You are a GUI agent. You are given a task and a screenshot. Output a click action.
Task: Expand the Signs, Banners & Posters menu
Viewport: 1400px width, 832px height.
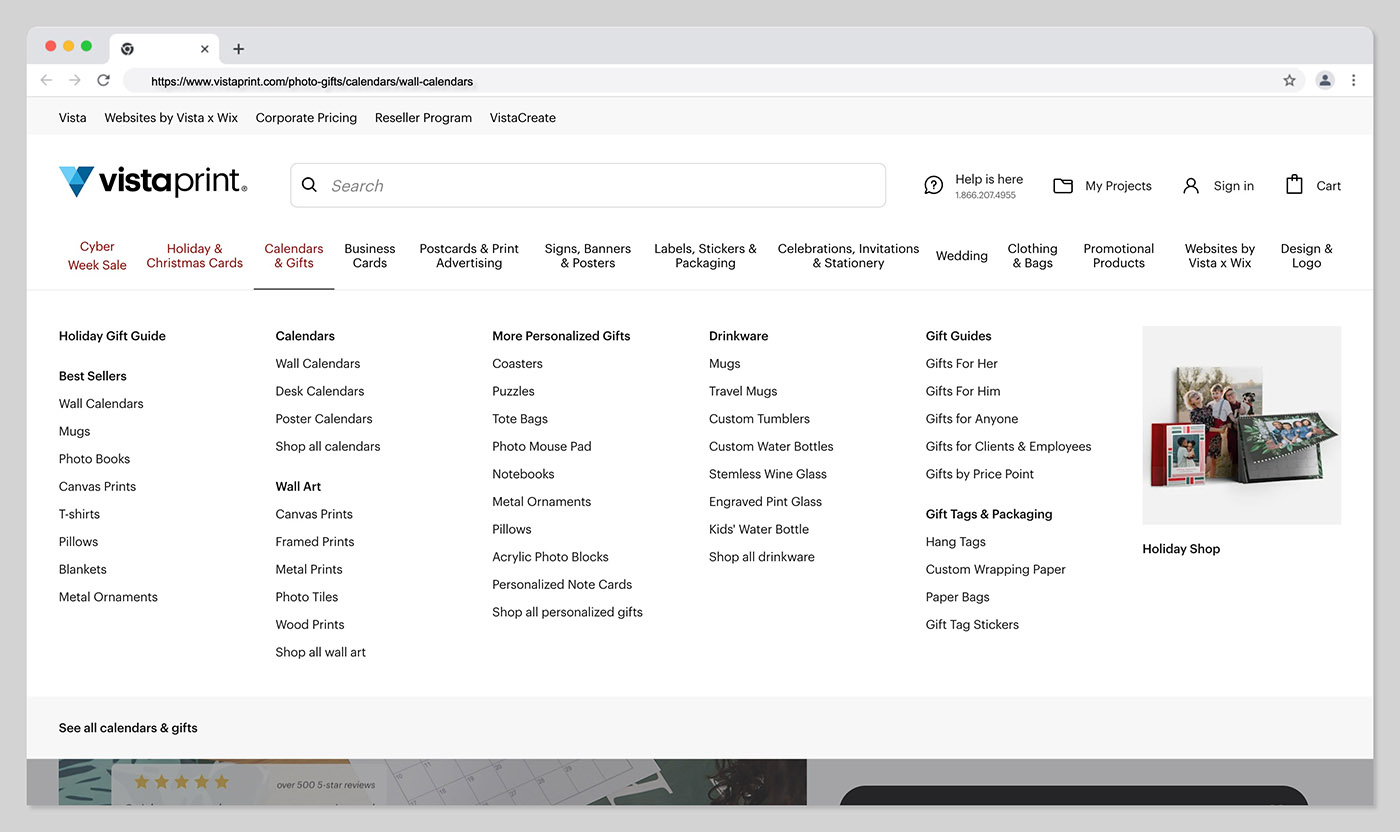click(x=587, y=256)
